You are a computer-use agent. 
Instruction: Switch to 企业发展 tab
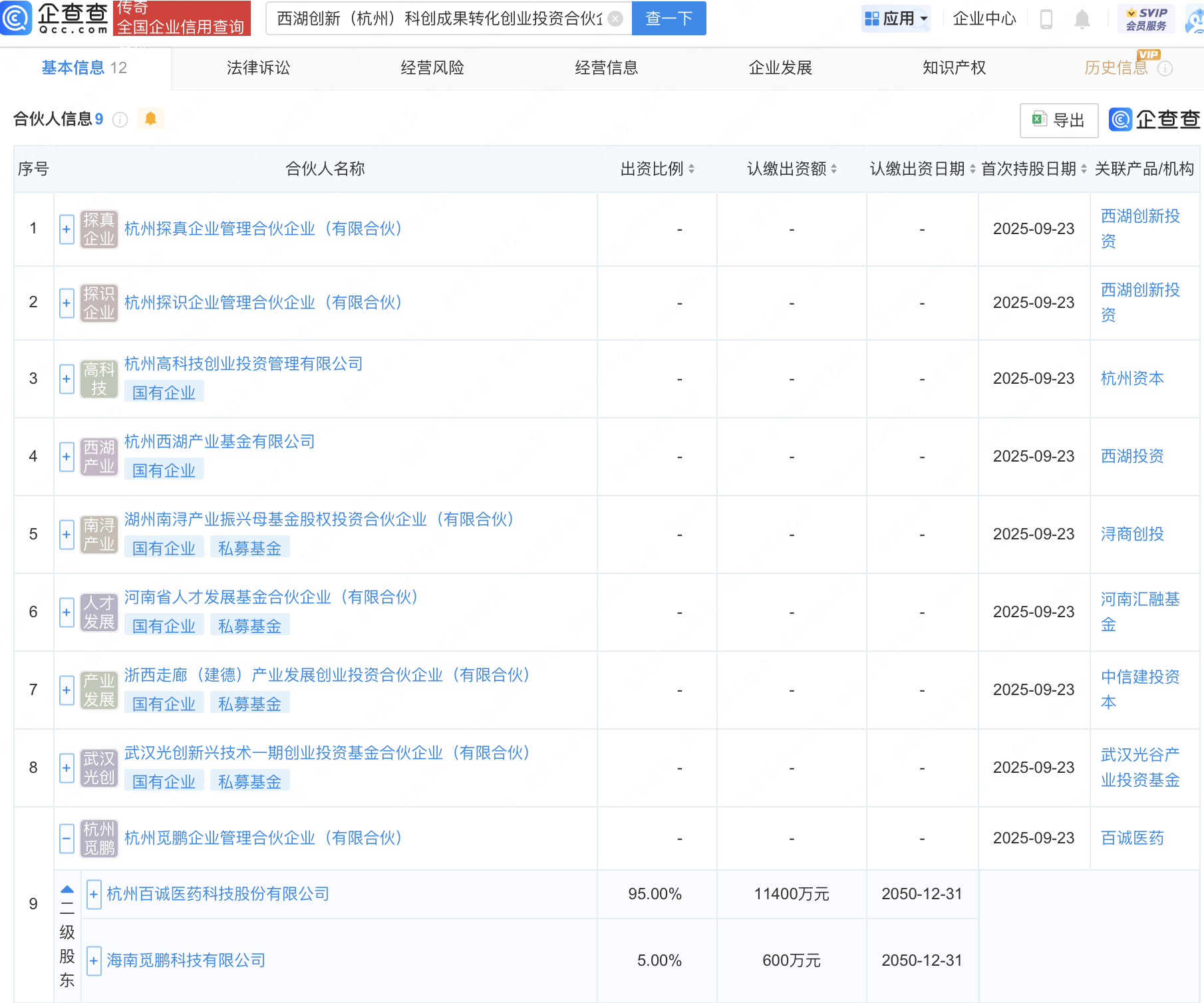780,68
